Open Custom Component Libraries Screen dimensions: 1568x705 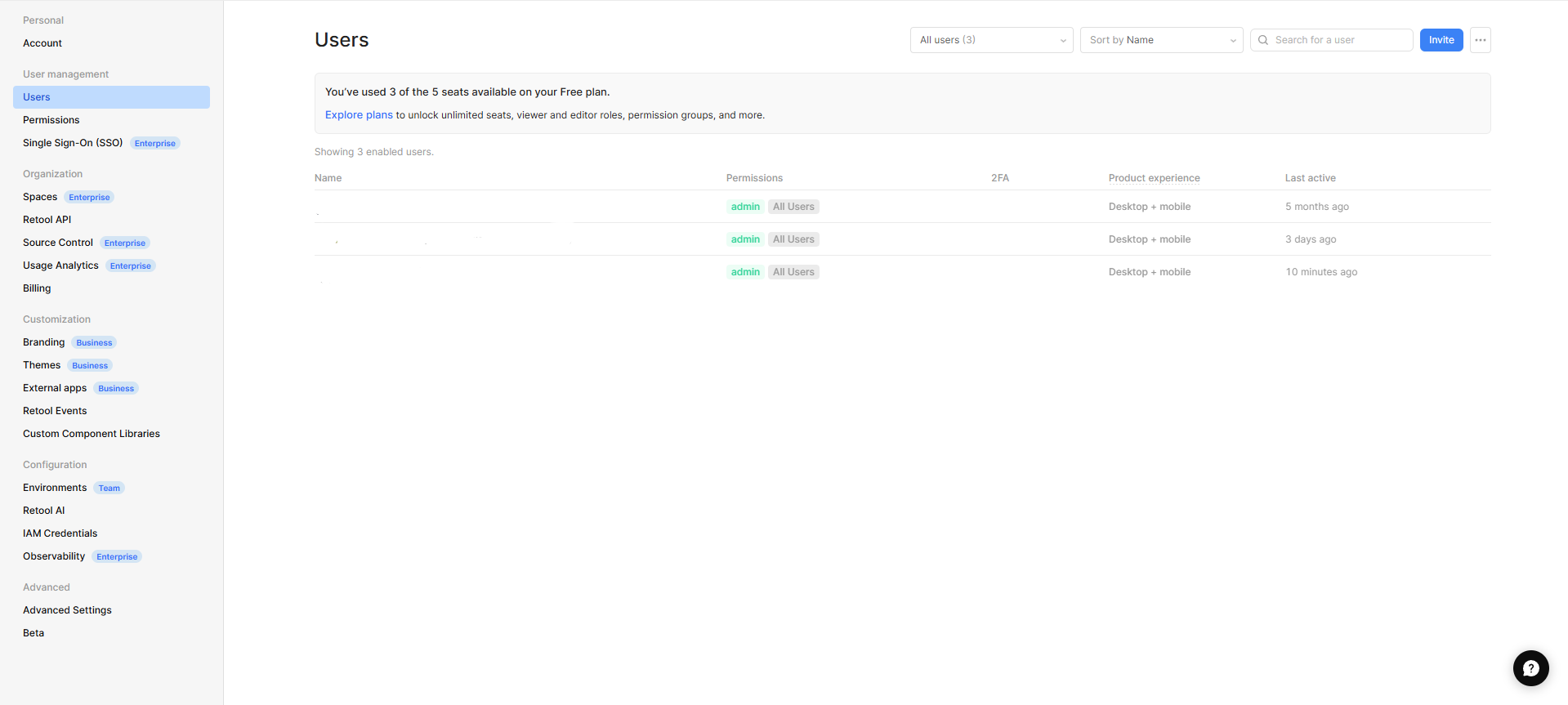[92, 434]
